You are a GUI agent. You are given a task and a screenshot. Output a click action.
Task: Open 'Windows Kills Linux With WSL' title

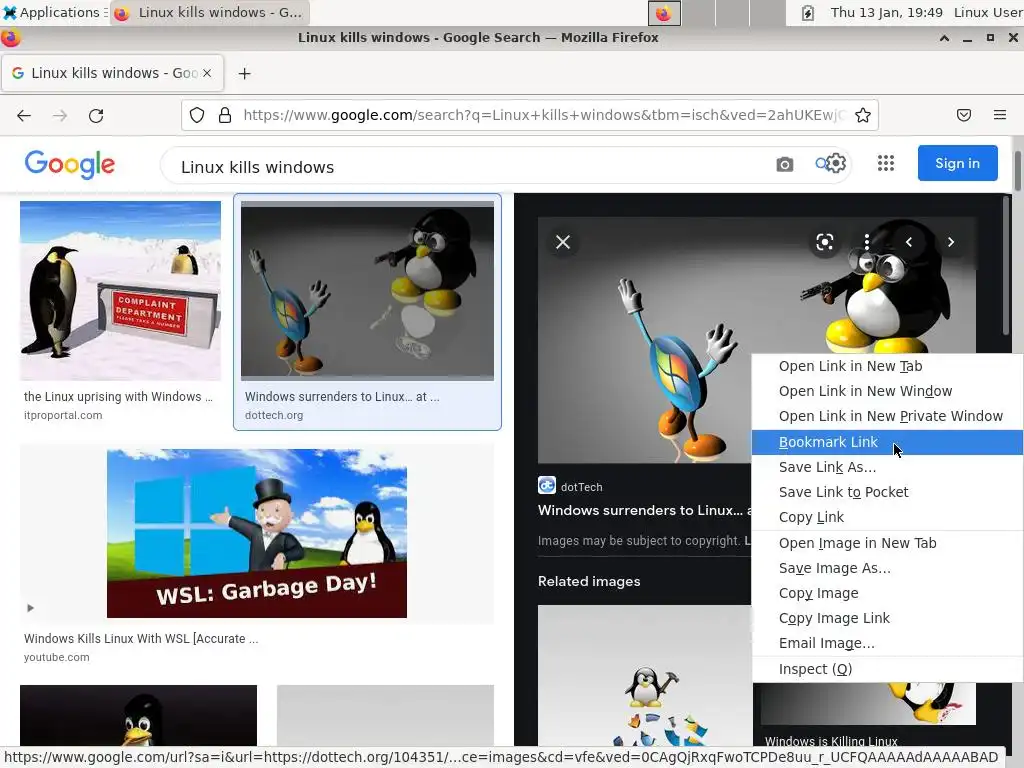[141, 639]
